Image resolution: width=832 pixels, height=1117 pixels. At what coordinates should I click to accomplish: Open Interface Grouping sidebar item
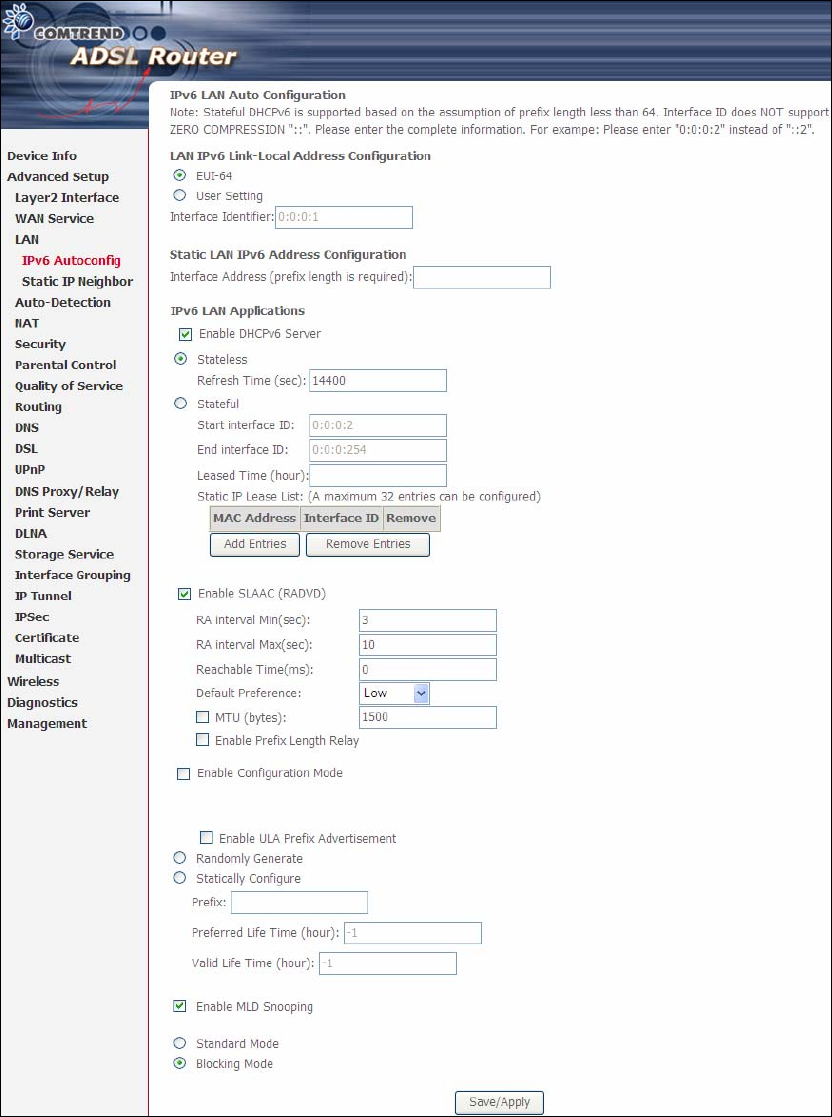[x=73, y=575]
